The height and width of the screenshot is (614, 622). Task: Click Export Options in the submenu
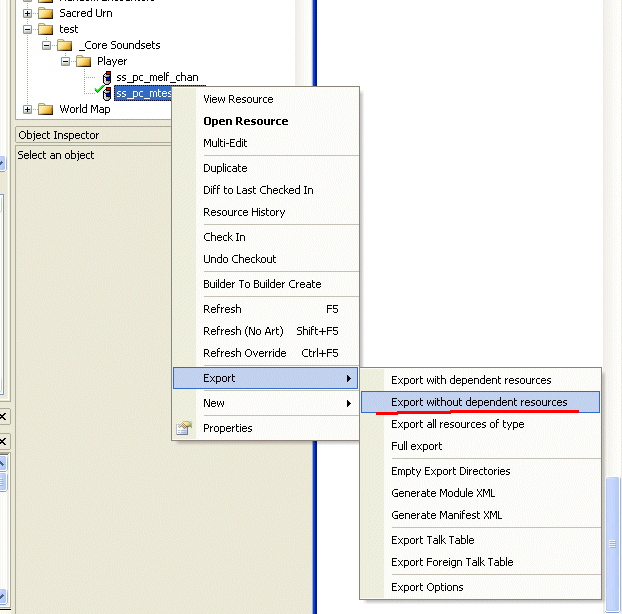[427, 587]
